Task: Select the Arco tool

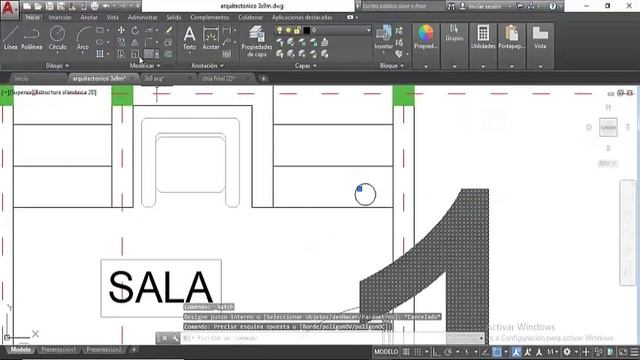Action: click(83, 38)
